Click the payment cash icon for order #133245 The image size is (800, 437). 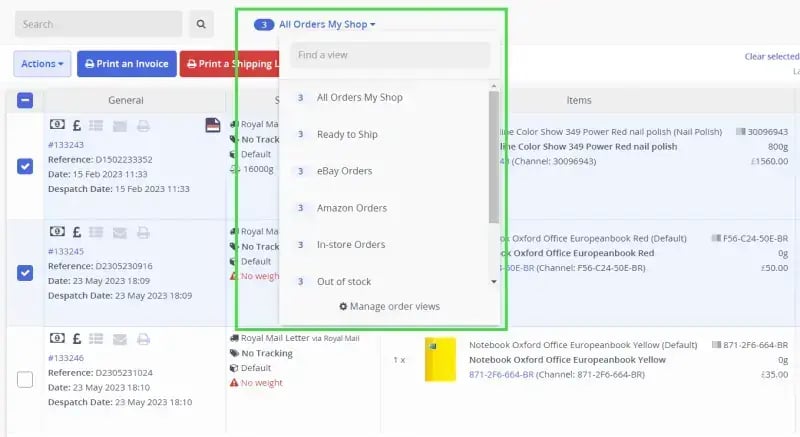[x=57, y=232]
